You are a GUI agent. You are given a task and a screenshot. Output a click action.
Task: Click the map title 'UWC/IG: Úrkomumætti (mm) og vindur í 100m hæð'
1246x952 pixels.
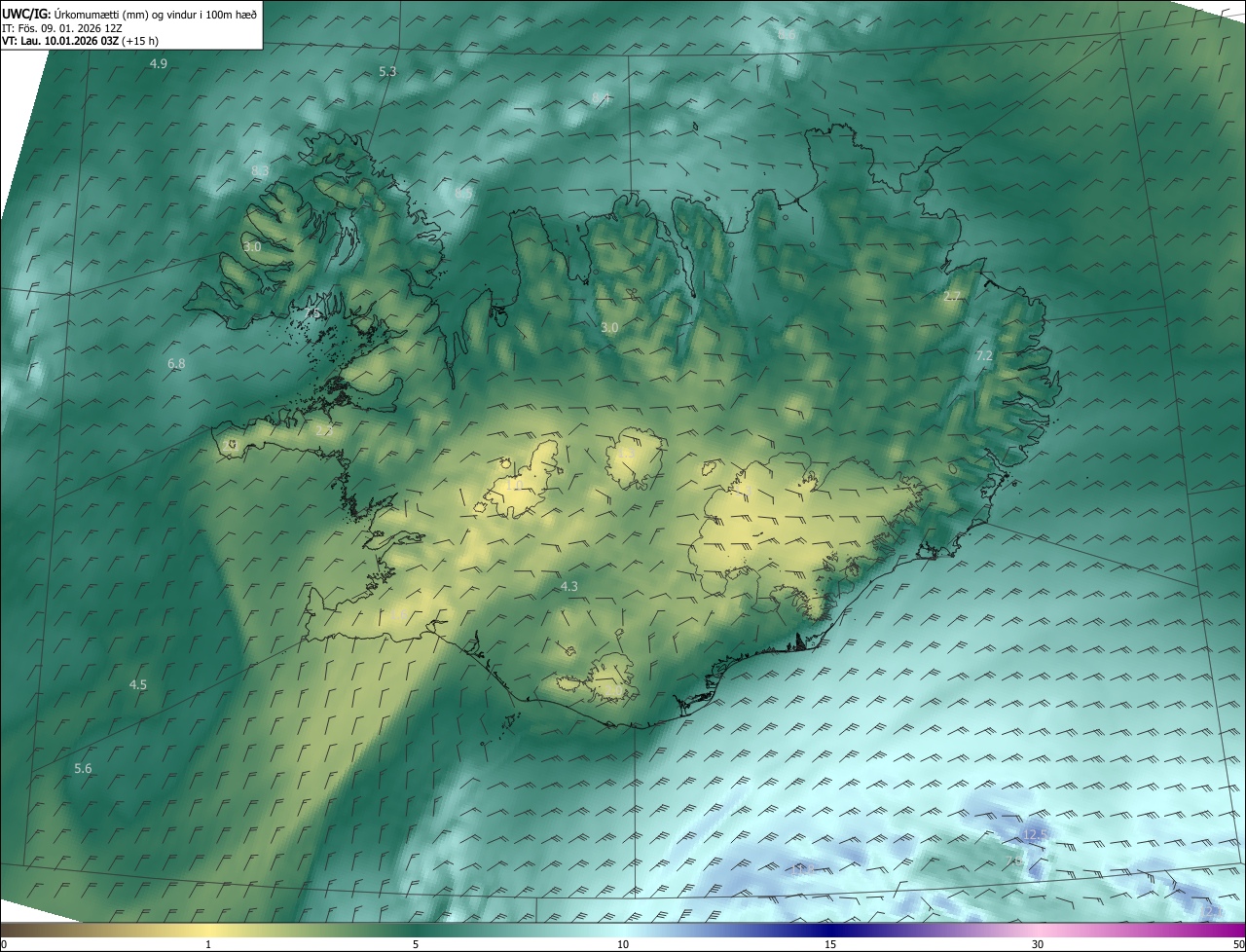pos(129,14)
